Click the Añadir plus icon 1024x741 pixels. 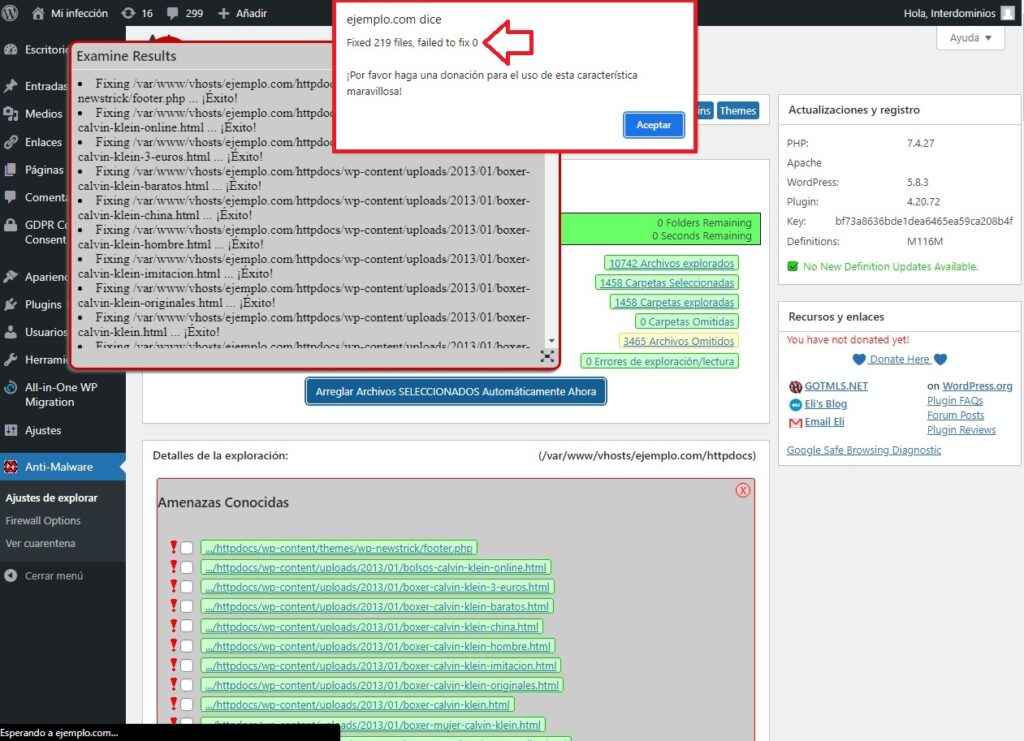(223, 13)
